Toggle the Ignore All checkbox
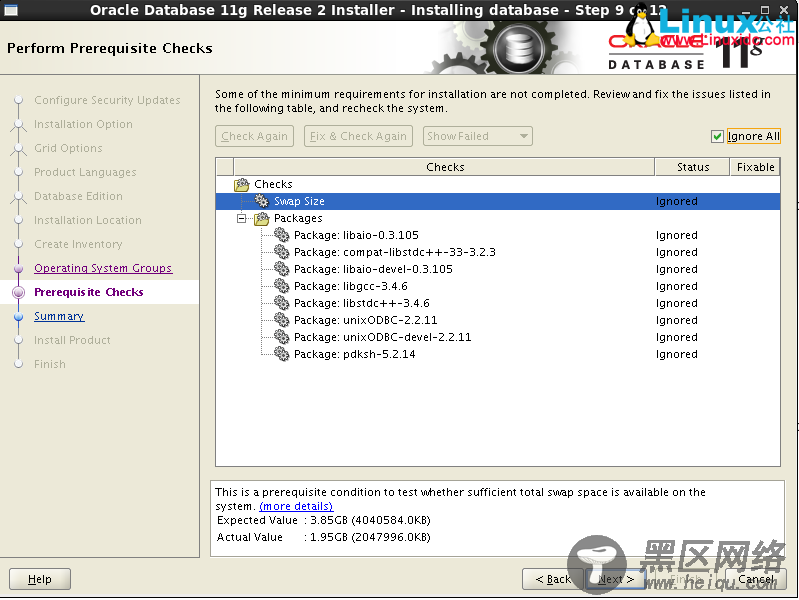Image resolution: width=799 pixels, height=600 pixels. pos(717,136)
